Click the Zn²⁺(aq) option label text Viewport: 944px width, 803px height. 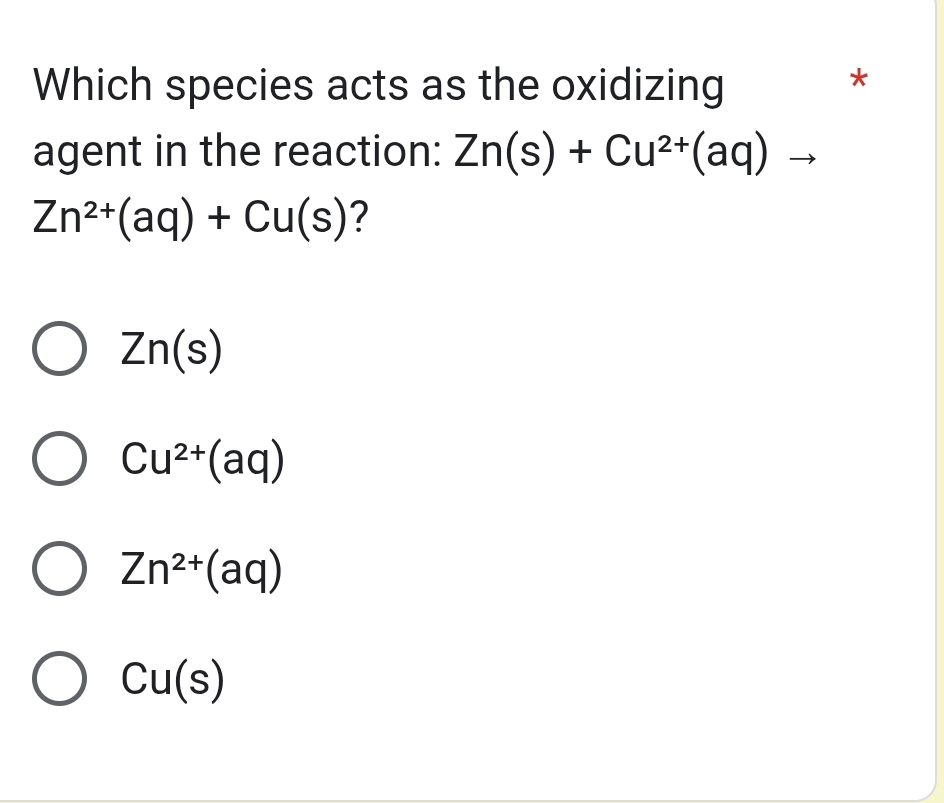(x=200, y=570)
